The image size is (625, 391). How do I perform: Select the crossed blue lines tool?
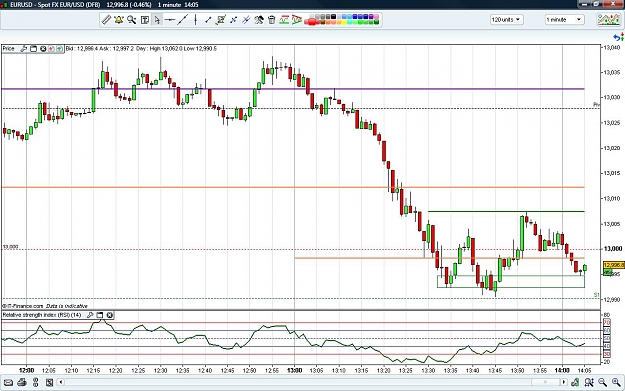point(246,20)
